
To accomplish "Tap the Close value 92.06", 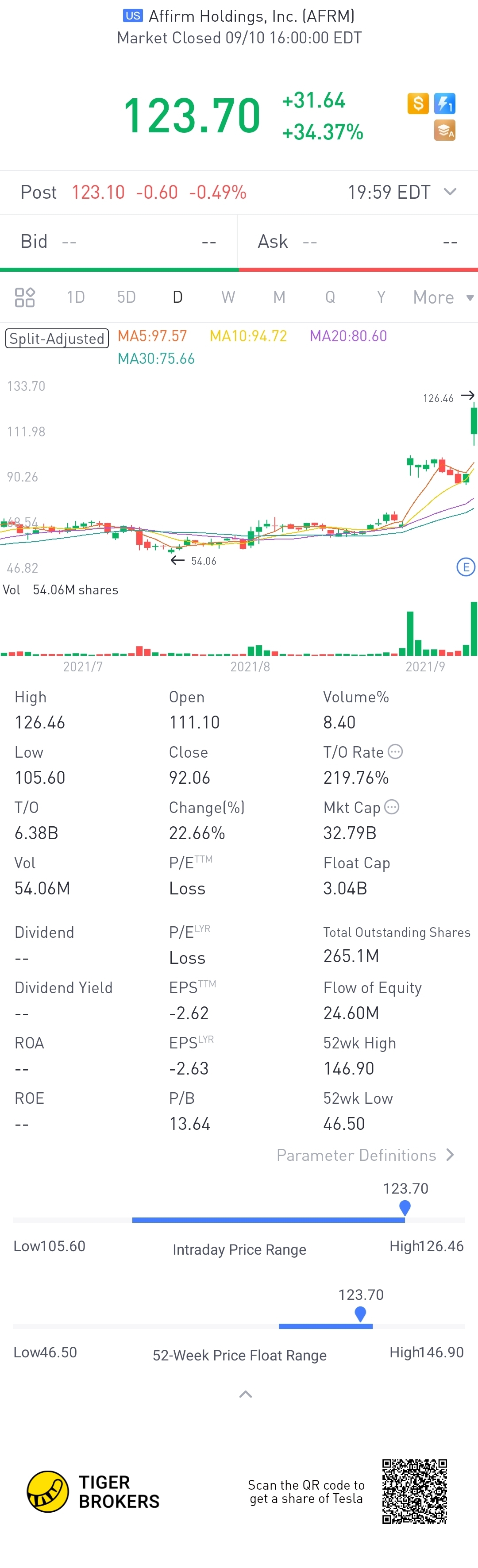I will click(189, 777).
